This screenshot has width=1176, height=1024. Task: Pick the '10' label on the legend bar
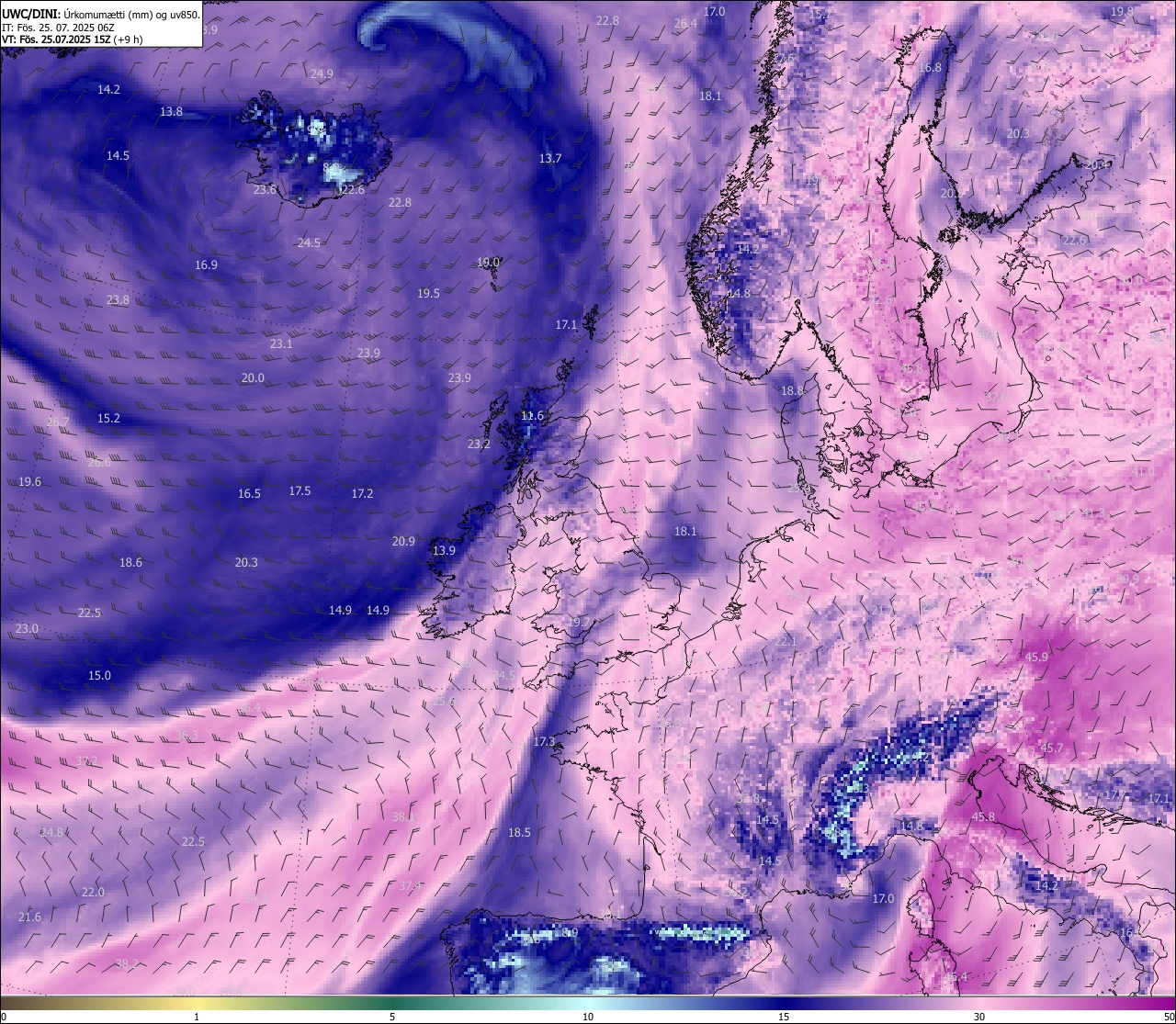tap(588, 1017)
